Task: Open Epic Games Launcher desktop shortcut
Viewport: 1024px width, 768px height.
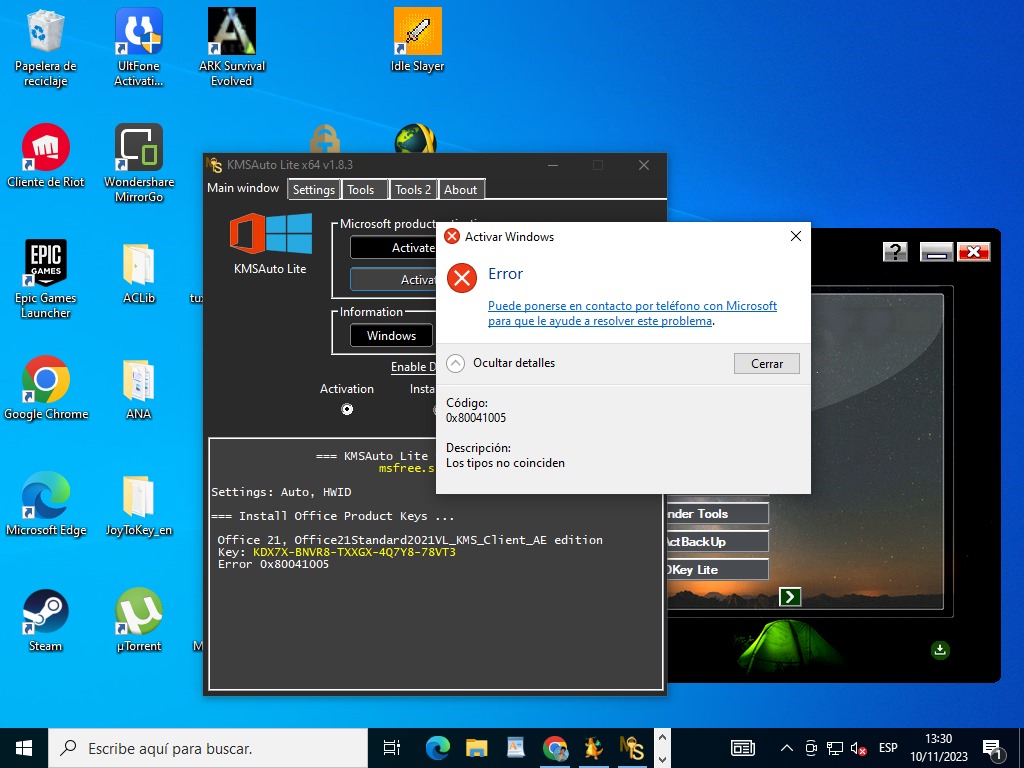Action: (x=45, y=279)
